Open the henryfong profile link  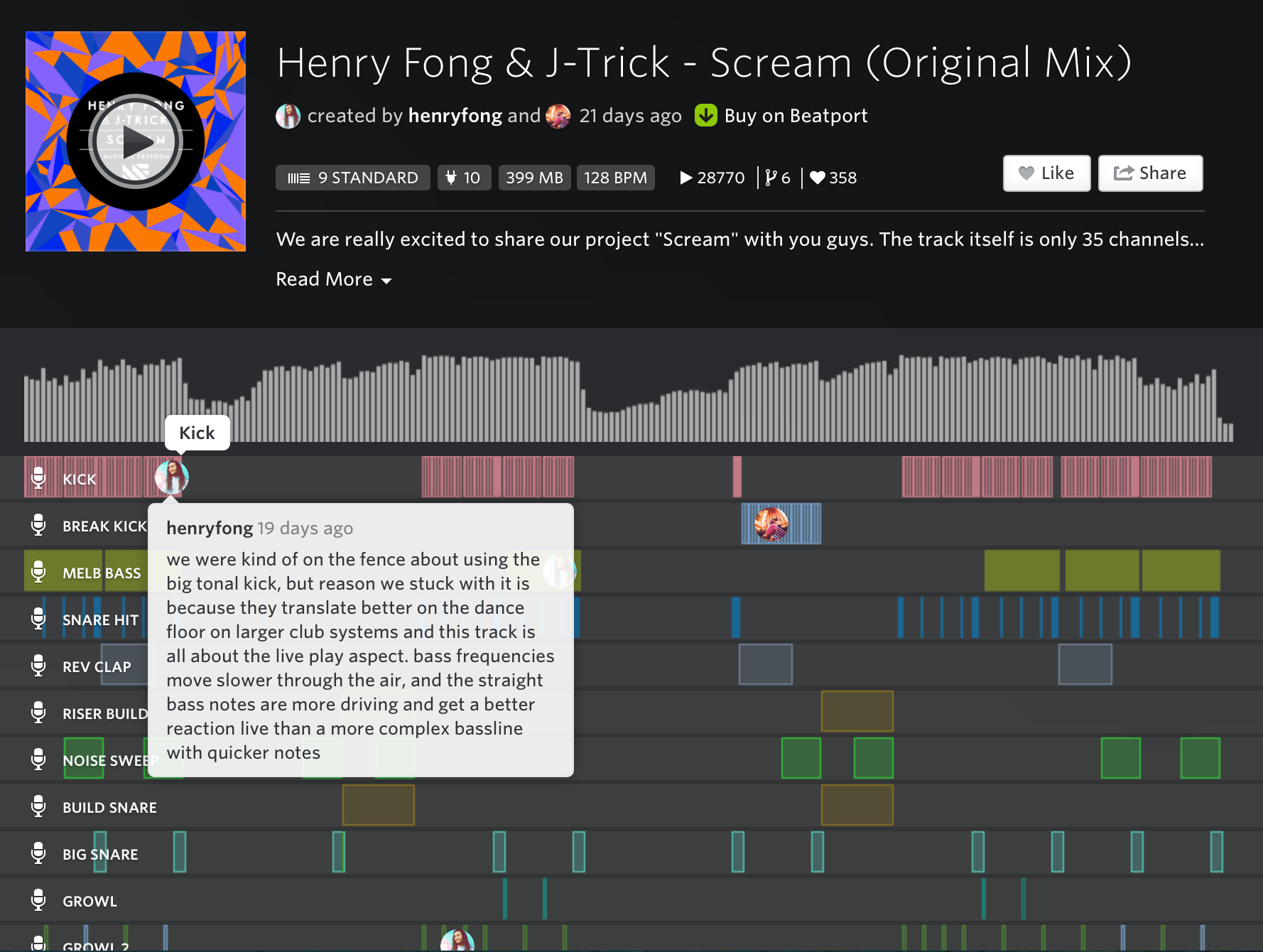tap(455, 116)
